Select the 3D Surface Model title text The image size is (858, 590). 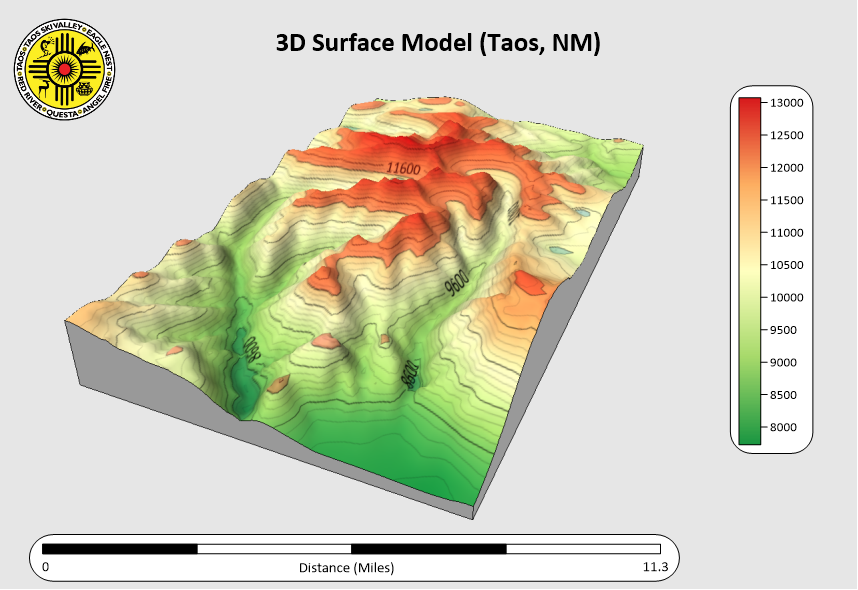point(437,43)
